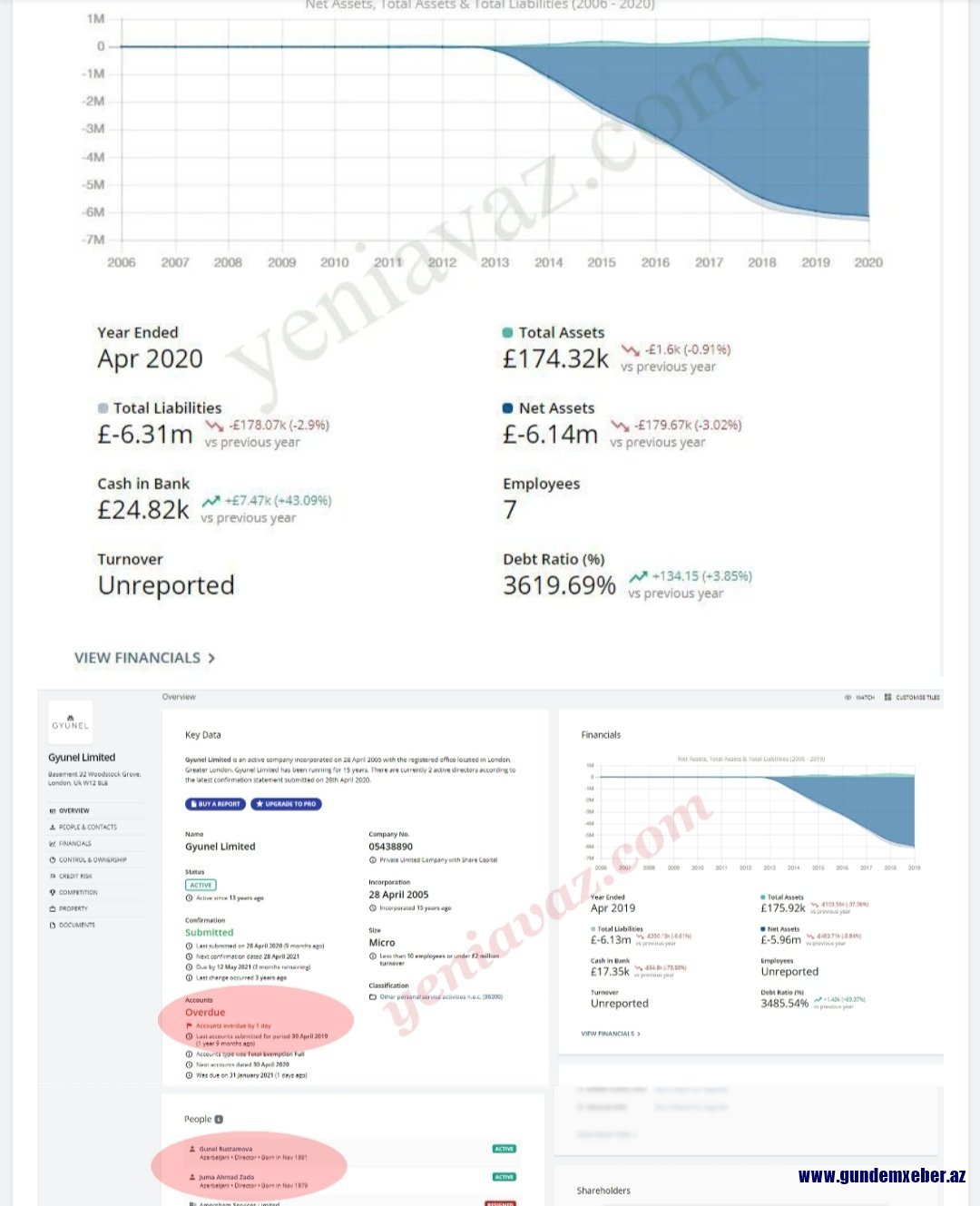The height and width of the screenshot is (1206, 980).
Task: Click the Apr 2019 year ended value
Action: pyautogui.click(x=613, y=907)
